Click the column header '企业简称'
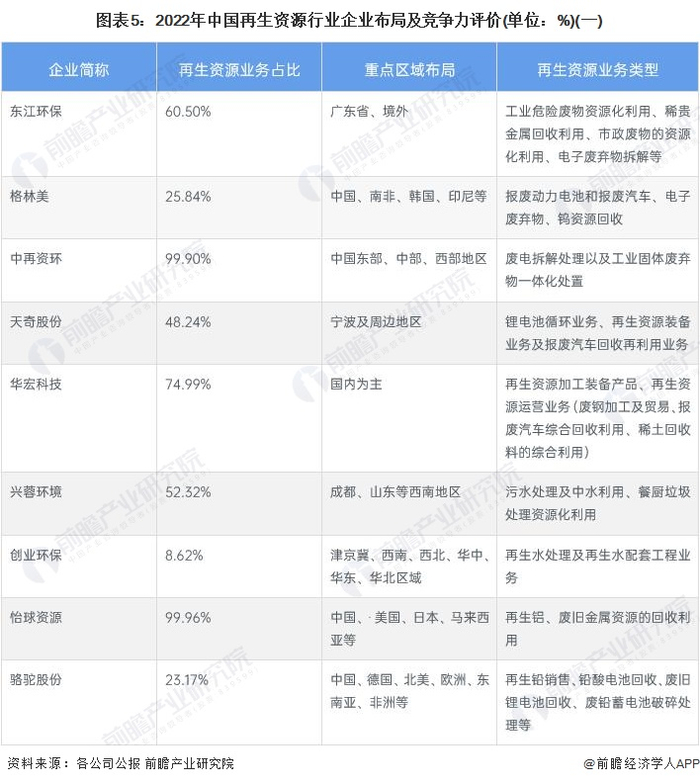The image size is (700, 784). coord(79,70)
